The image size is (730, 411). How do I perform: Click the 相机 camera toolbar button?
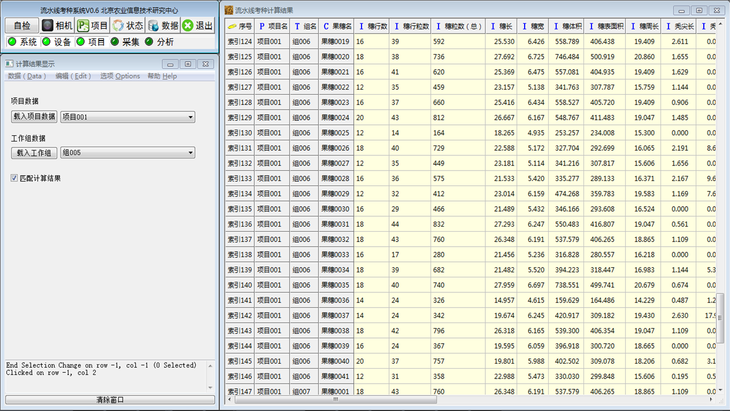pos(57,24)
